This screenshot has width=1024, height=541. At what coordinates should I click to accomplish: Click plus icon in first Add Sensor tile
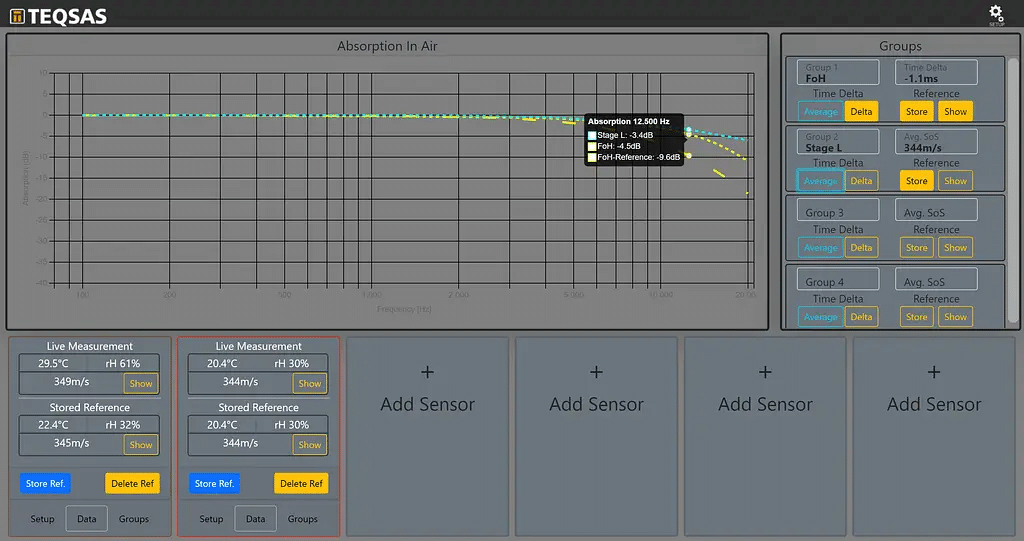[x=427, y=372]
